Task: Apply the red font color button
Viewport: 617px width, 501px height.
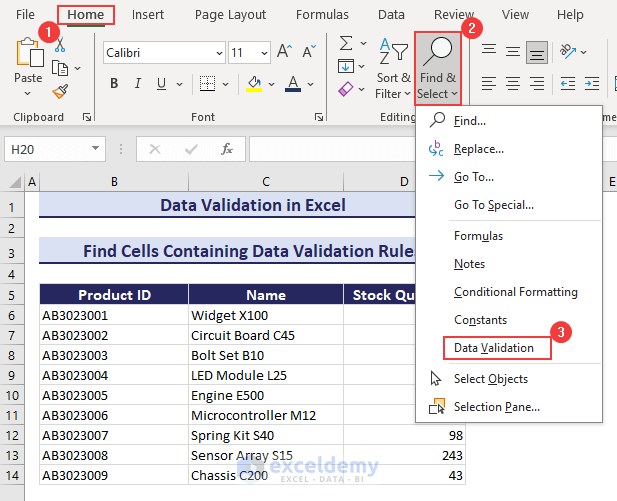Action: [293, 84]
